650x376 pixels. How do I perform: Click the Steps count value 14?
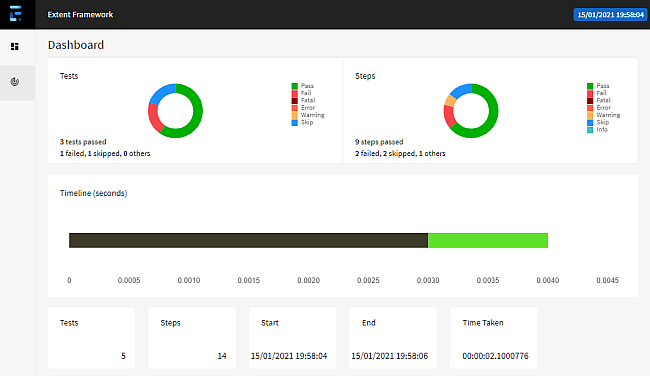click(x=222, y=356)
